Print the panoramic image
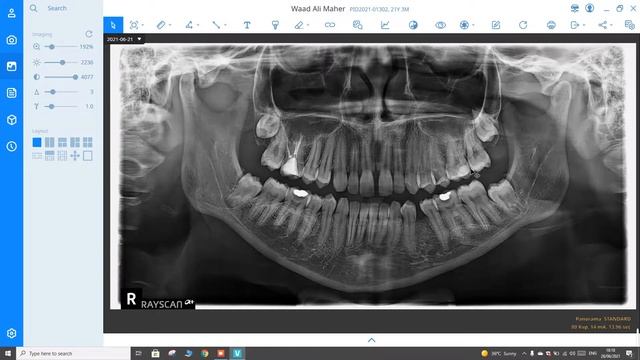Viewport: 640px width, 360px height. pos(551,25)
